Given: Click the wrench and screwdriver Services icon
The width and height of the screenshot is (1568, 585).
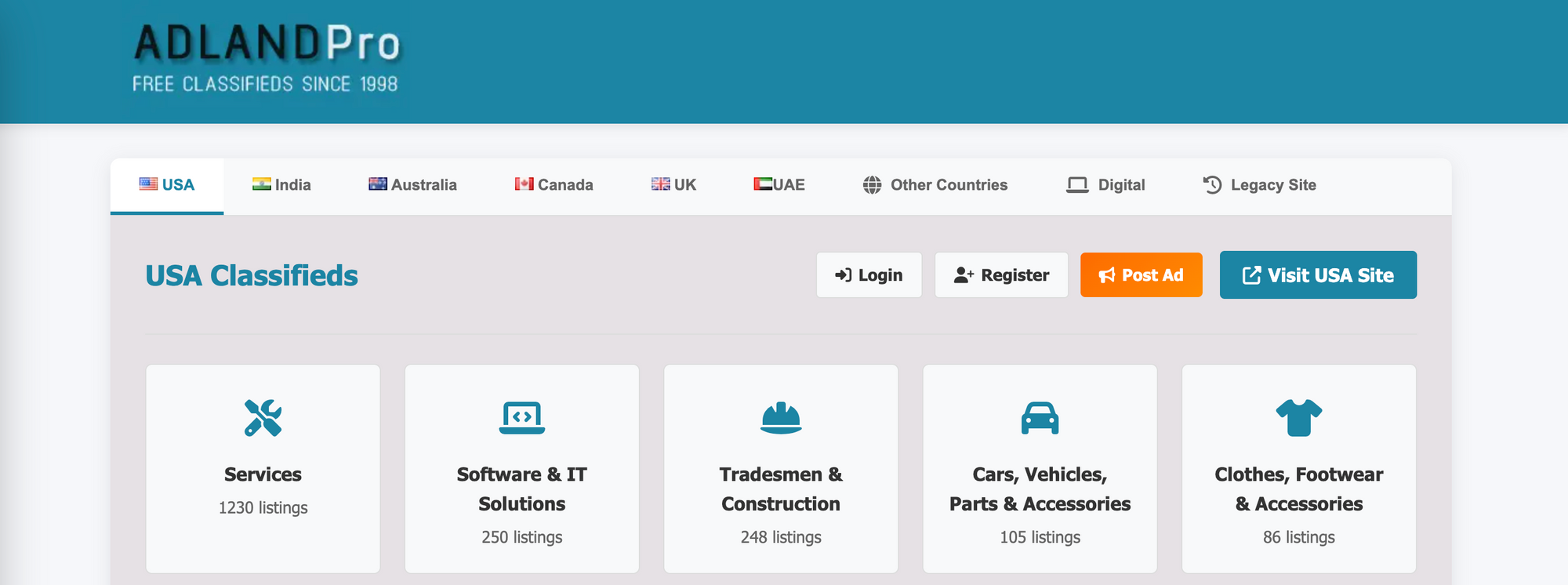Looking at the screenshot, I should (x=263, y=418).
